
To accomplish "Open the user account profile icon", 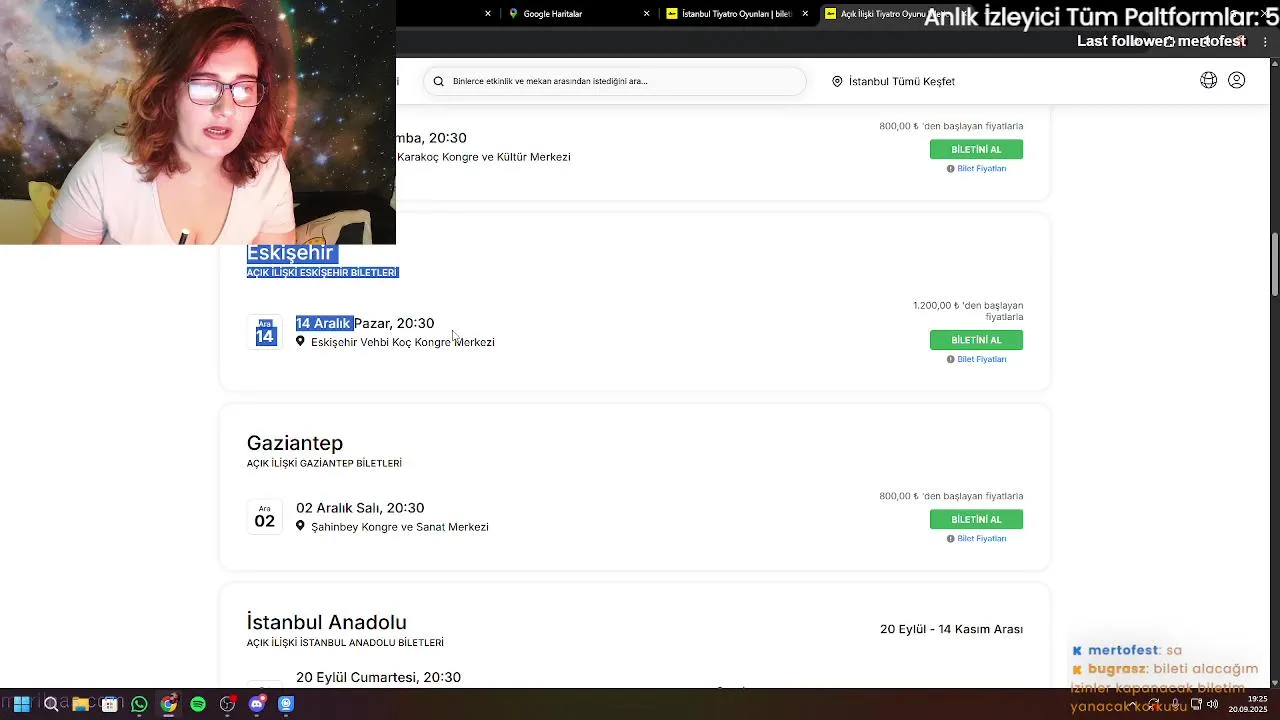I will [x=1237, y=81].
